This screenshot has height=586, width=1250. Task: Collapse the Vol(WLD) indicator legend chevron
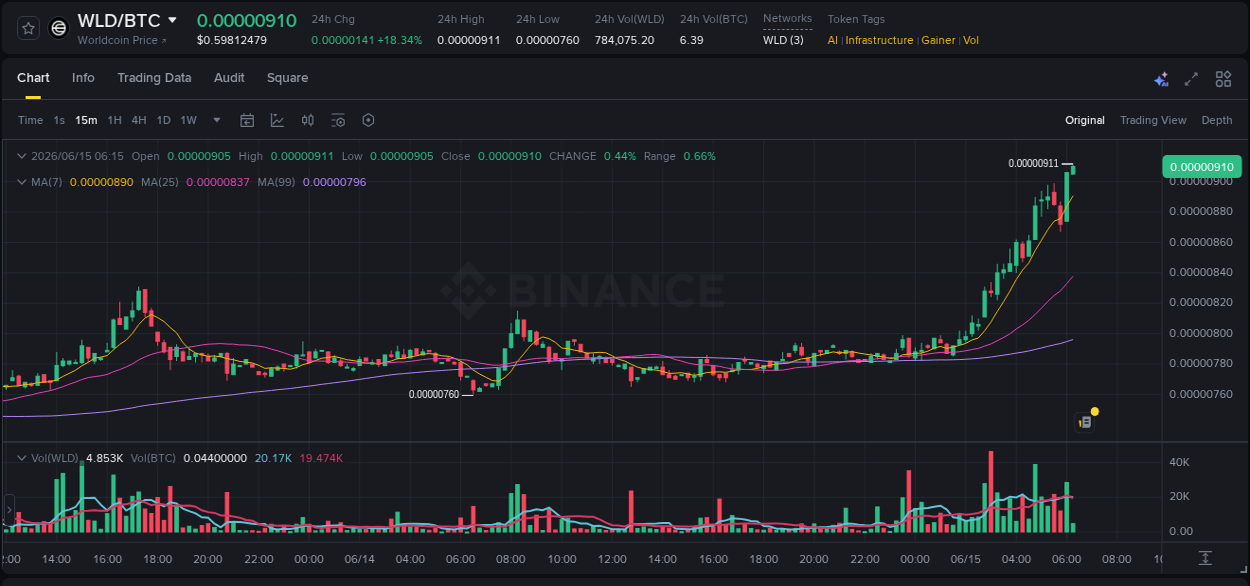22,457
